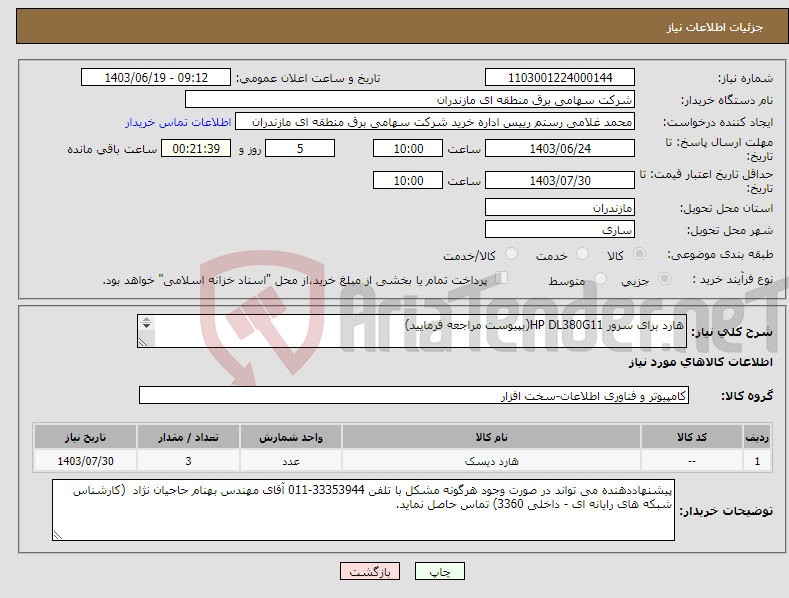Click the remaining time counter 00:21:39
Image resolution: width=789 pixels, height=598 pixels.
click(x=196, y=148)
